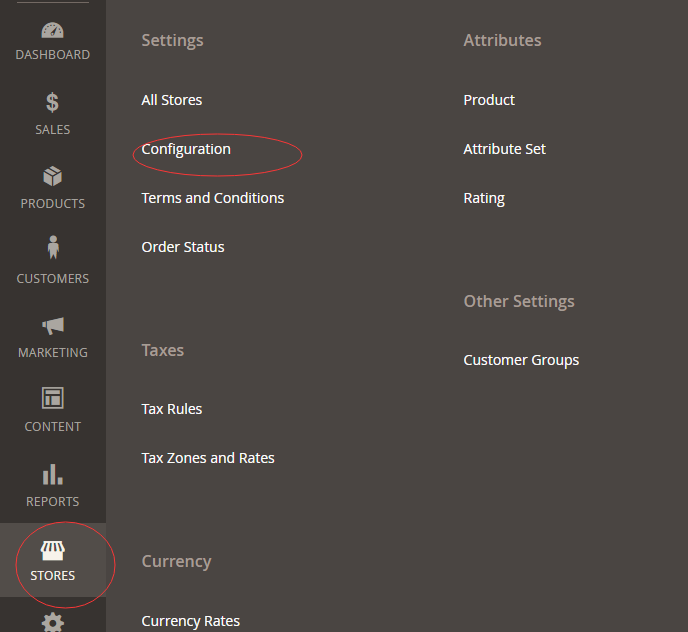
Task: Select Rating under Attributes
Action: click(x=484, y=199)
